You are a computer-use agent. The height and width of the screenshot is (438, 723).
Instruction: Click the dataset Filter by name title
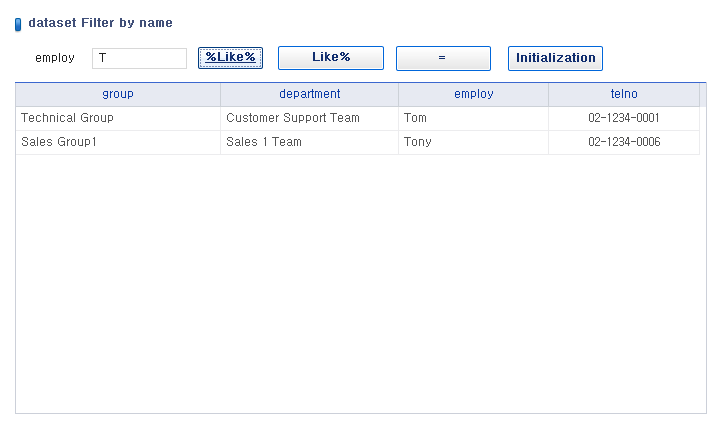[101, 23]
